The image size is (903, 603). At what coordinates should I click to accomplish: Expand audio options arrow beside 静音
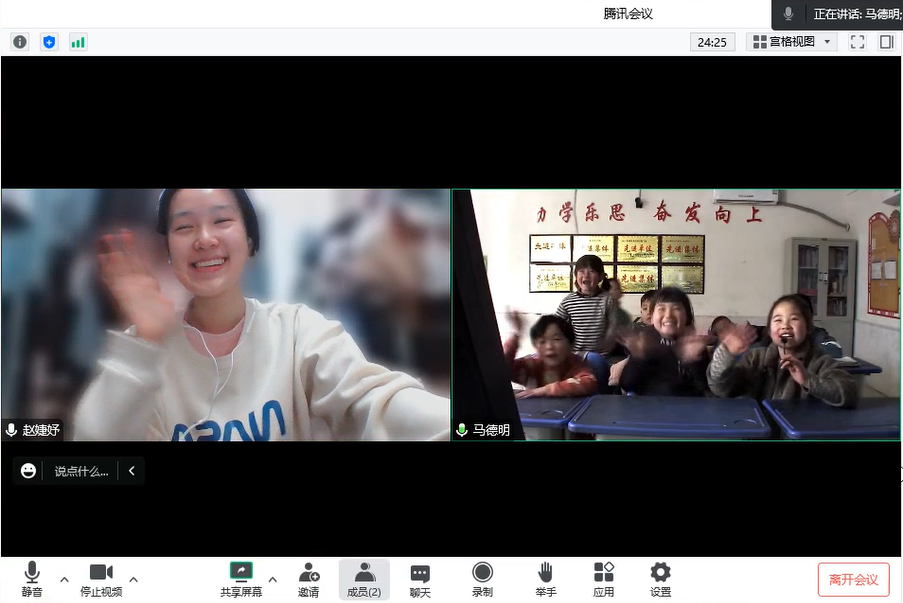[x=64, y=579]
